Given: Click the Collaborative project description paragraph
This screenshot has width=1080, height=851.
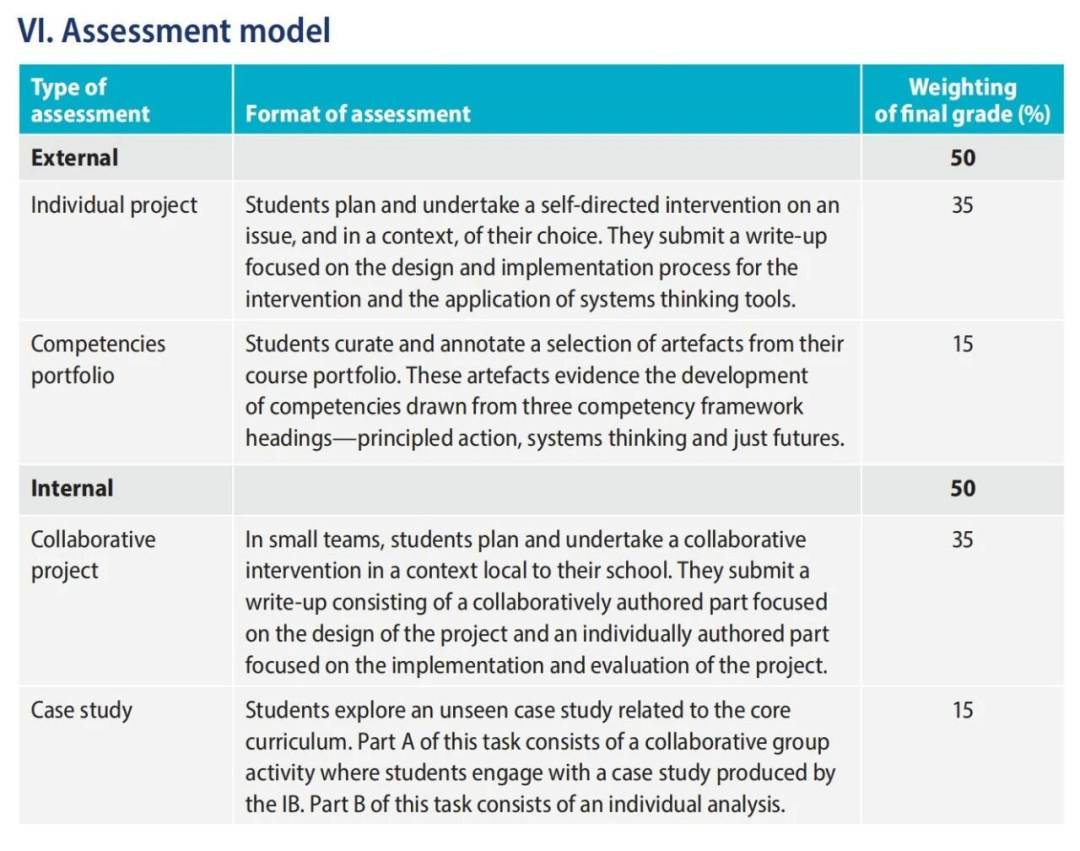Looking at the screenshot, I should point(538,602).
